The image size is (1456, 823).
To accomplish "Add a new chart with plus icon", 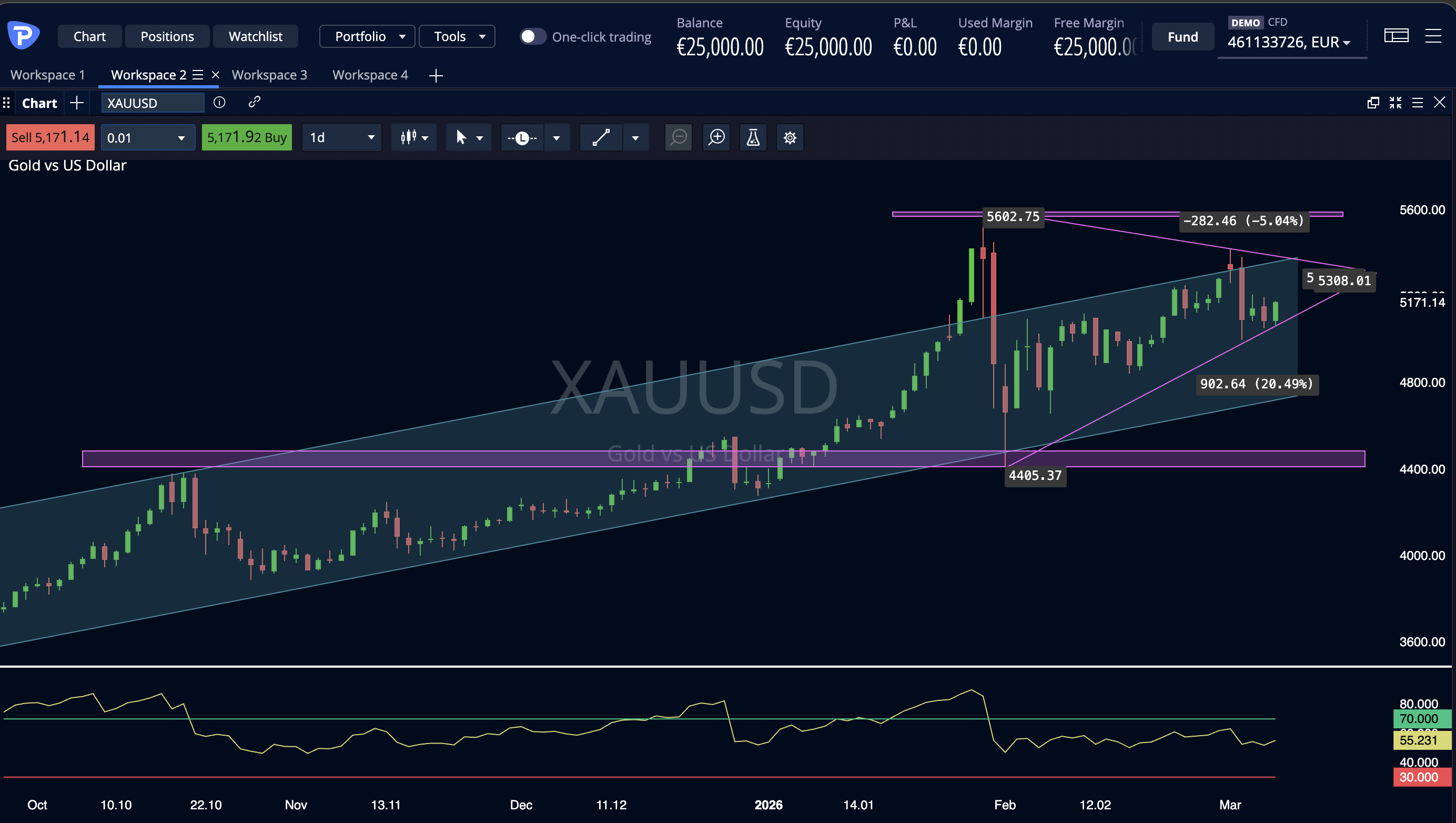I will point(77,103).
